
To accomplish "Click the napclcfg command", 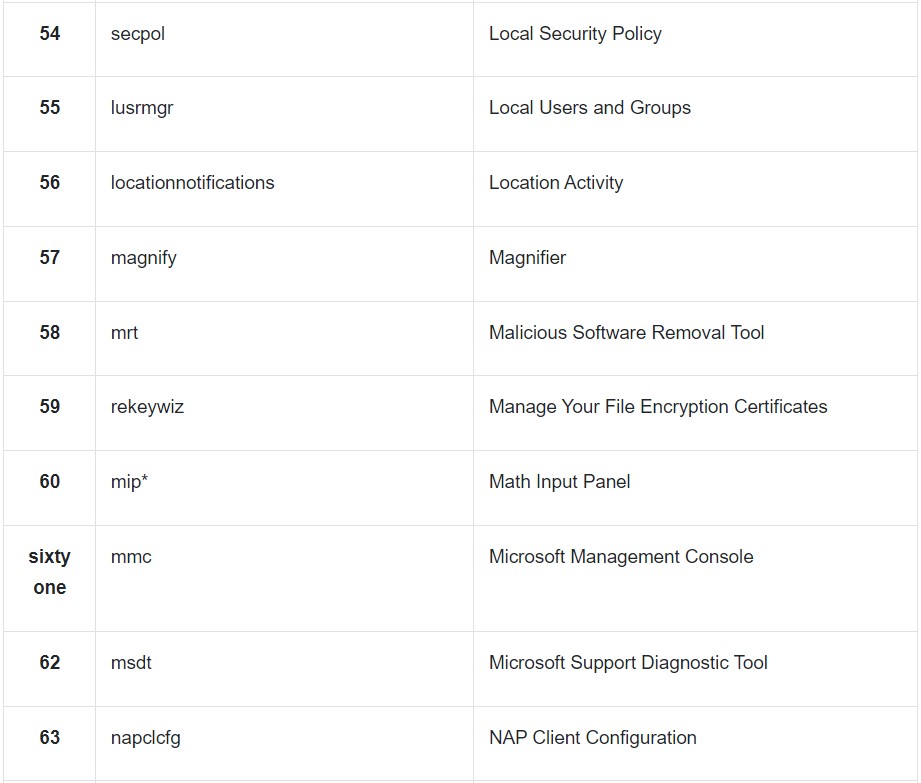I will click(146, 738).
